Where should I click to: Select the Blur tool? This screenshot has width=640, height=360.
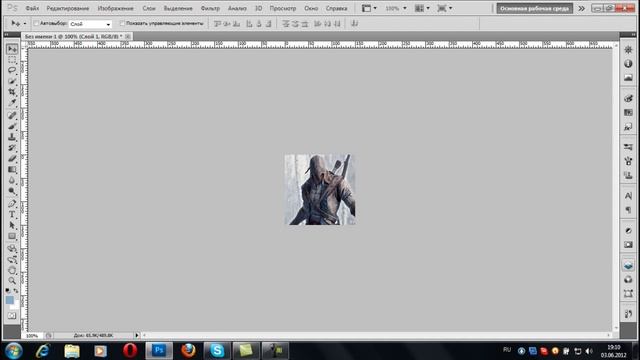(x=12, y=180)
